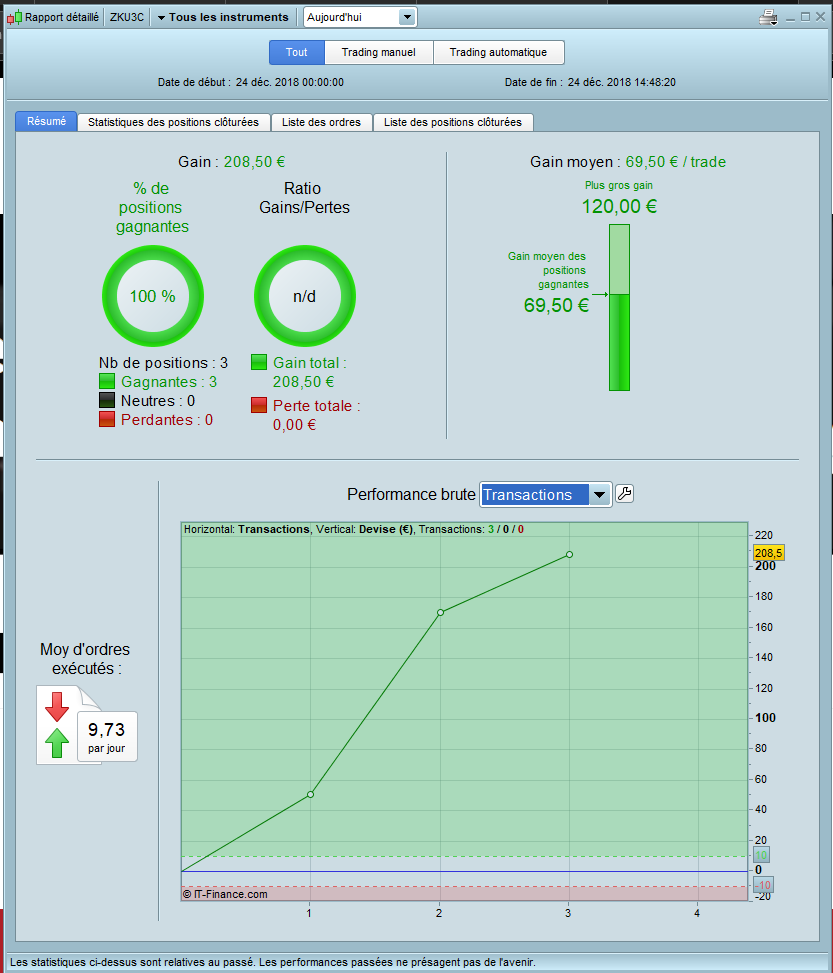833x973 pixels.
Task: Click the Neutres : 0 label
Action: pos(158,401)
